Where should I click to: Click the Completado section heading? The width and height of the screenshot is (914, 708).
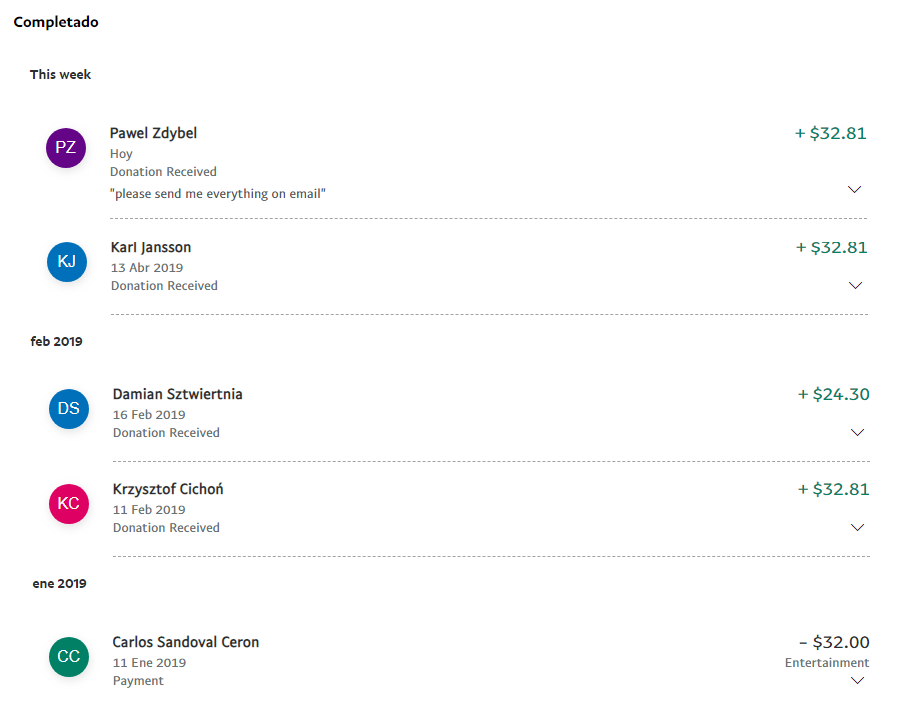click(56, 22)
